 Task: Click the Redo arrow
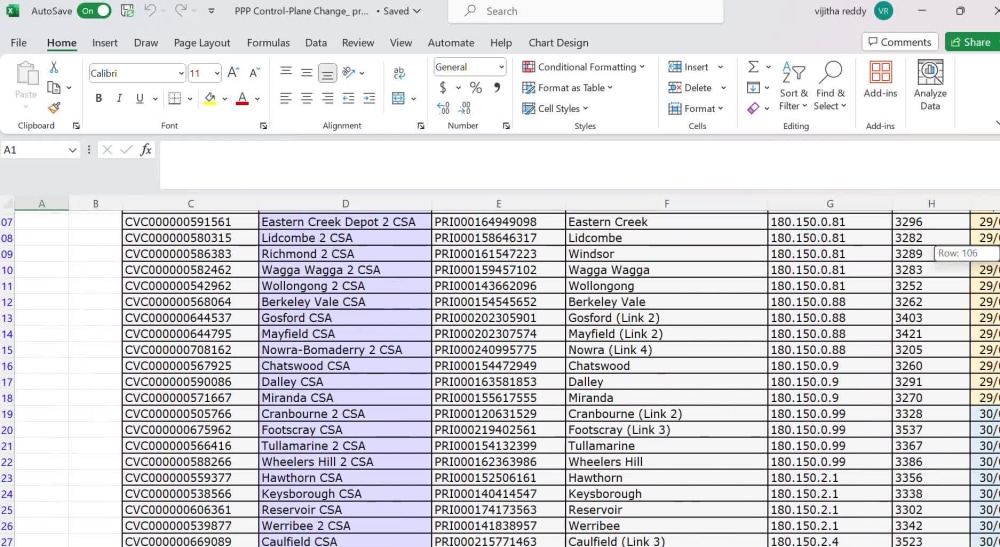click(180, 10)
